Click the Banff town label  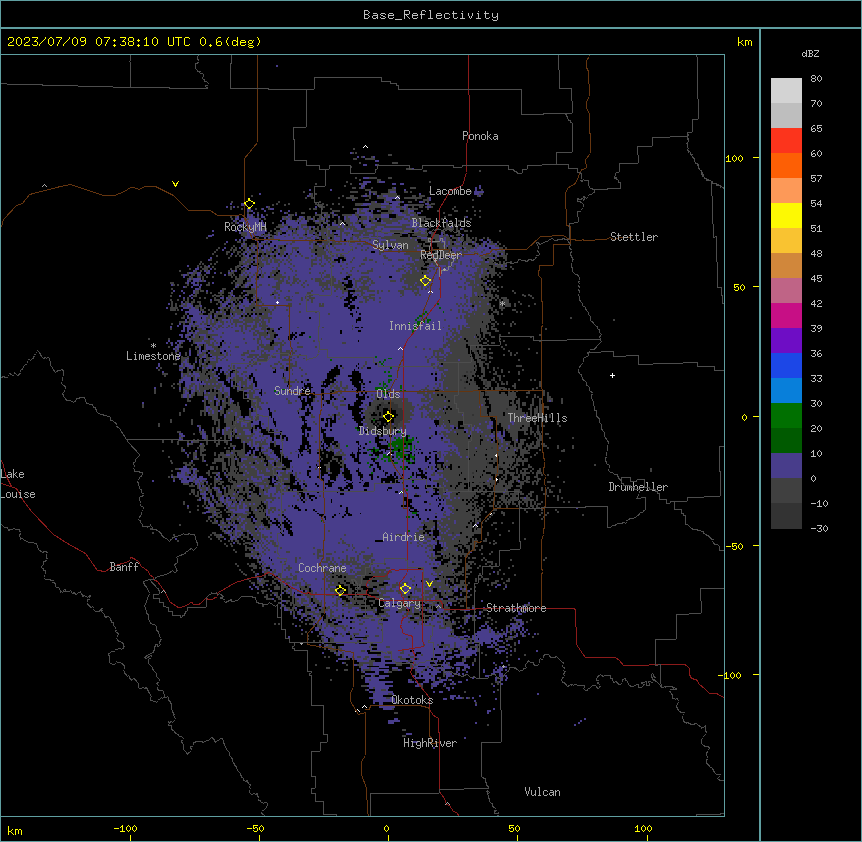[124, 567]
